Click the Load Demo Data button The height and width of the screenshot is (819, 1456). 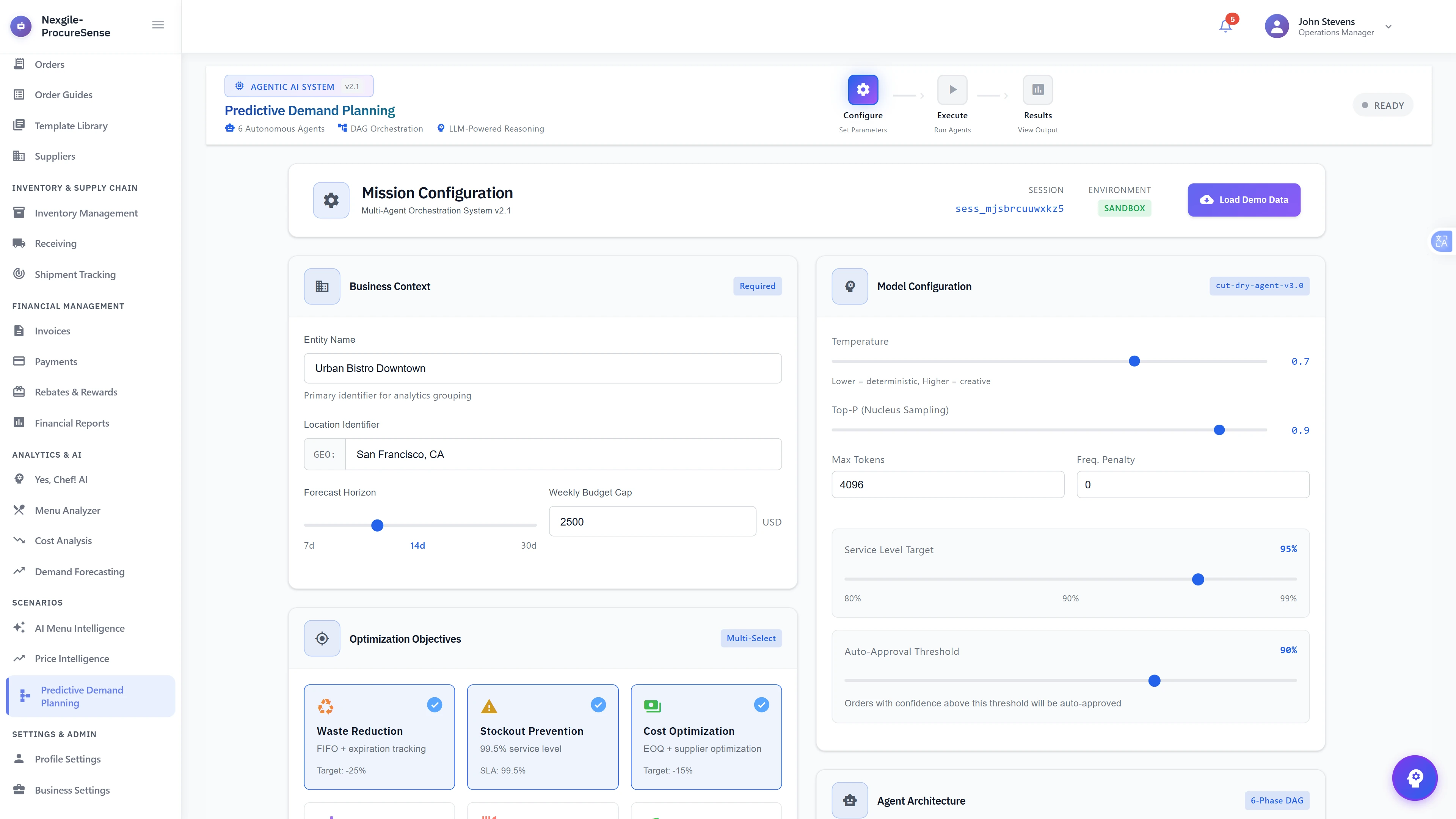tap(1244, 199)
